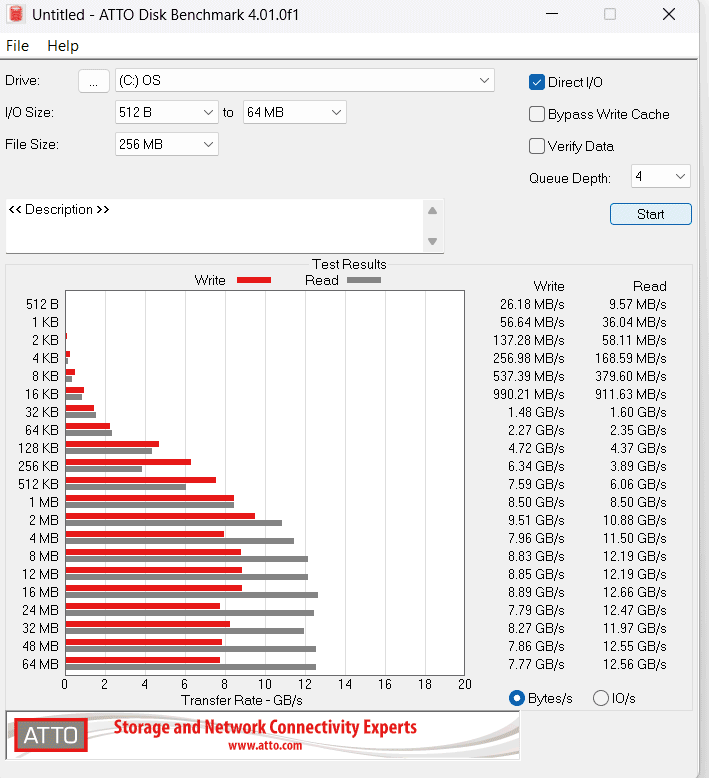Image resolution: width=709 pixels, height=778 pixels.
Task: Click into the Description text field
Action: pyautogui.click(x=214, y=226)
